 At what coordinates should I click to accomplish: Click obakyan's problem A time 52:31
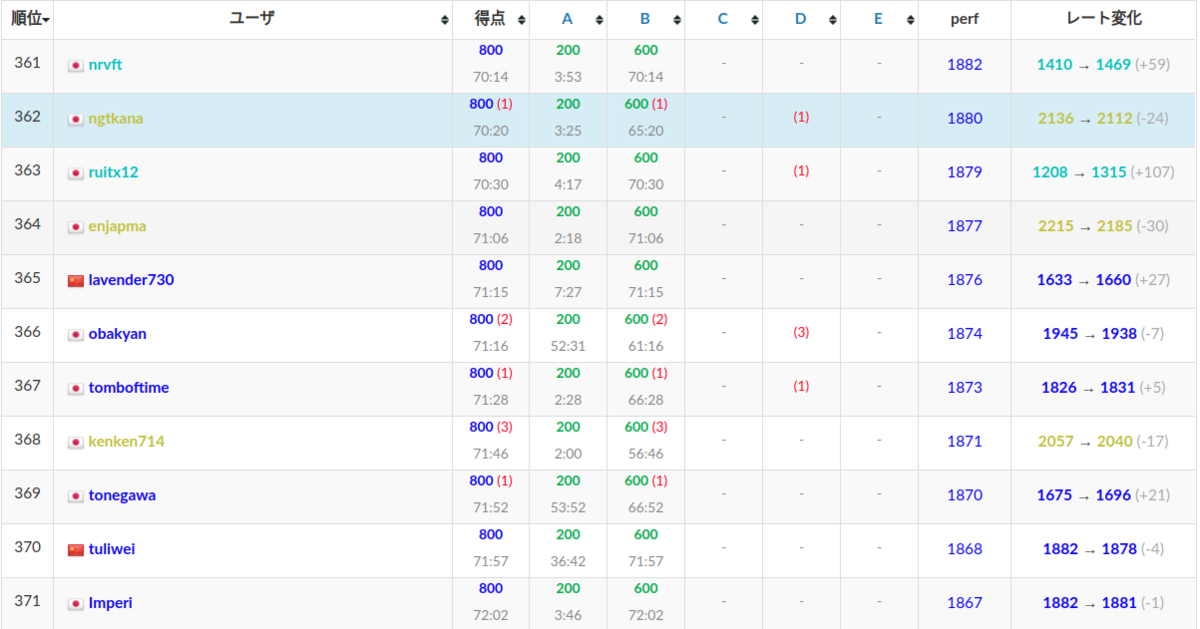568,346
